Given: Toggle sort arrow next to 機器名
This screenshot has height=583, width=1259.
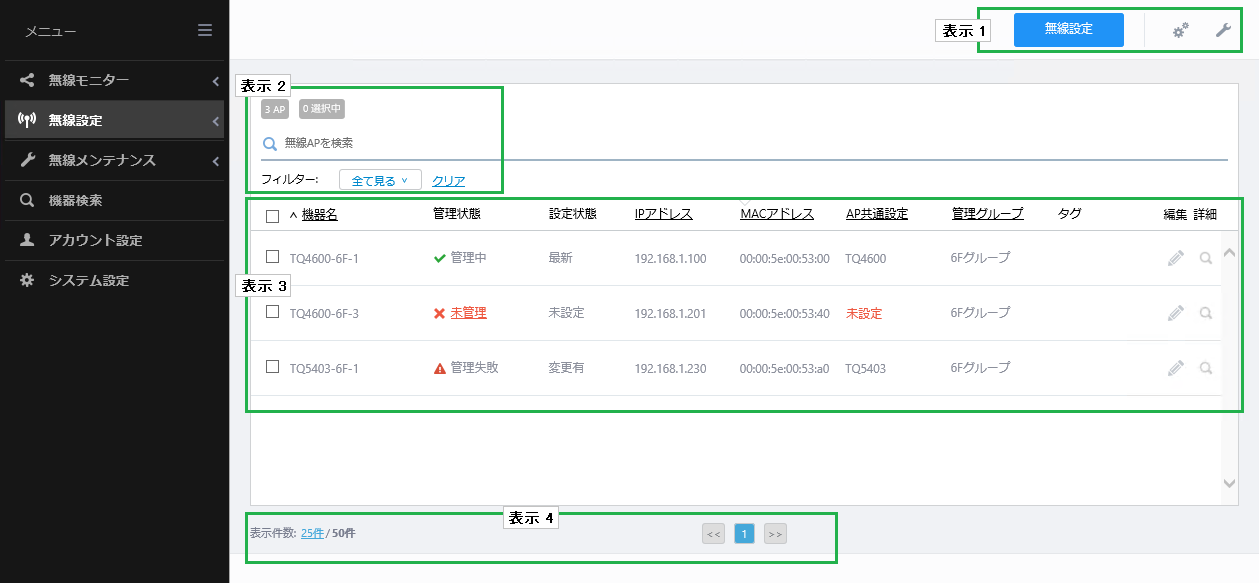Looking at the screenshot, I should [293, 215].
